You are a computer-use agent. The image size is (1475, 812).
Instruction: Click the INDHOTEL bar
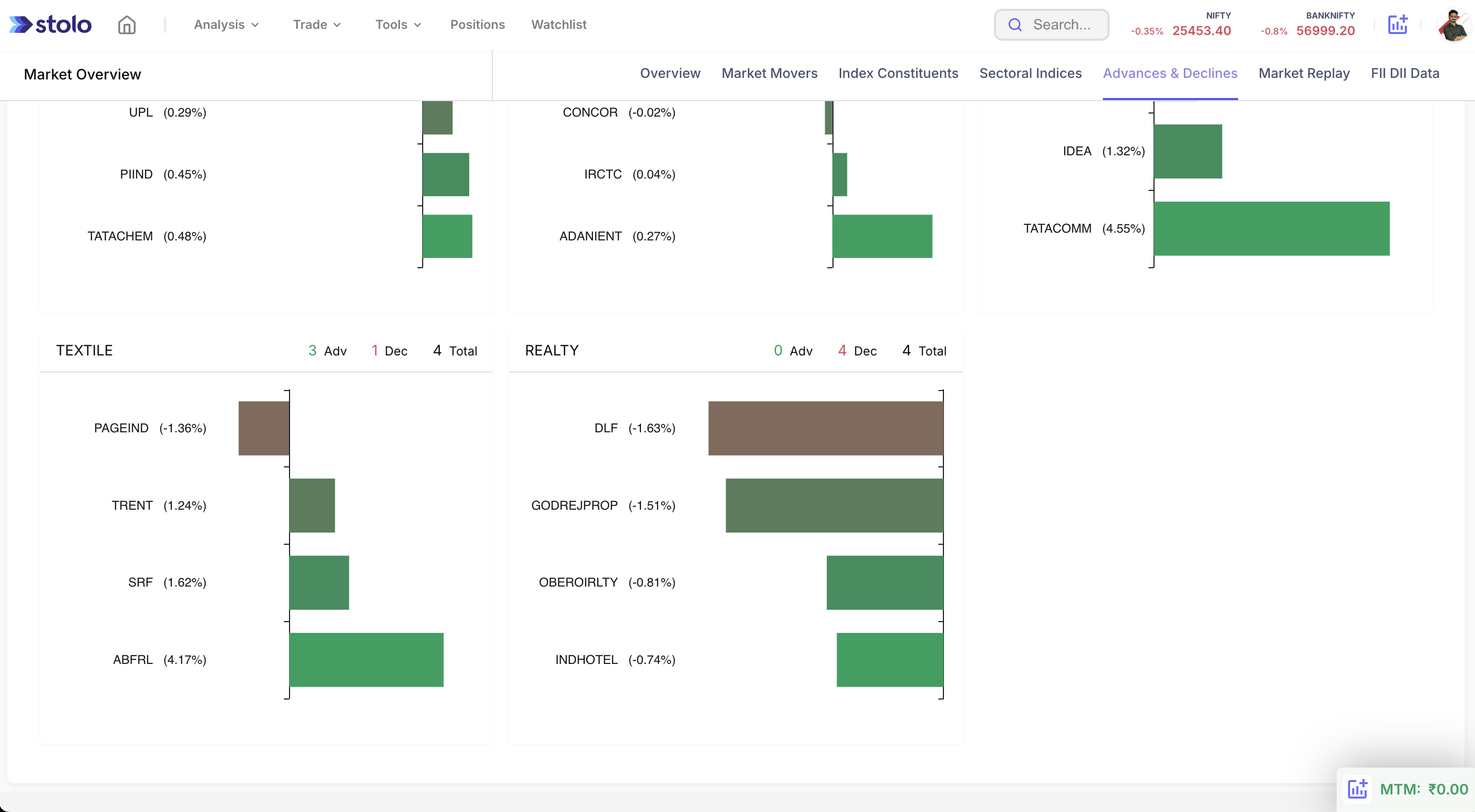point(890,660)
